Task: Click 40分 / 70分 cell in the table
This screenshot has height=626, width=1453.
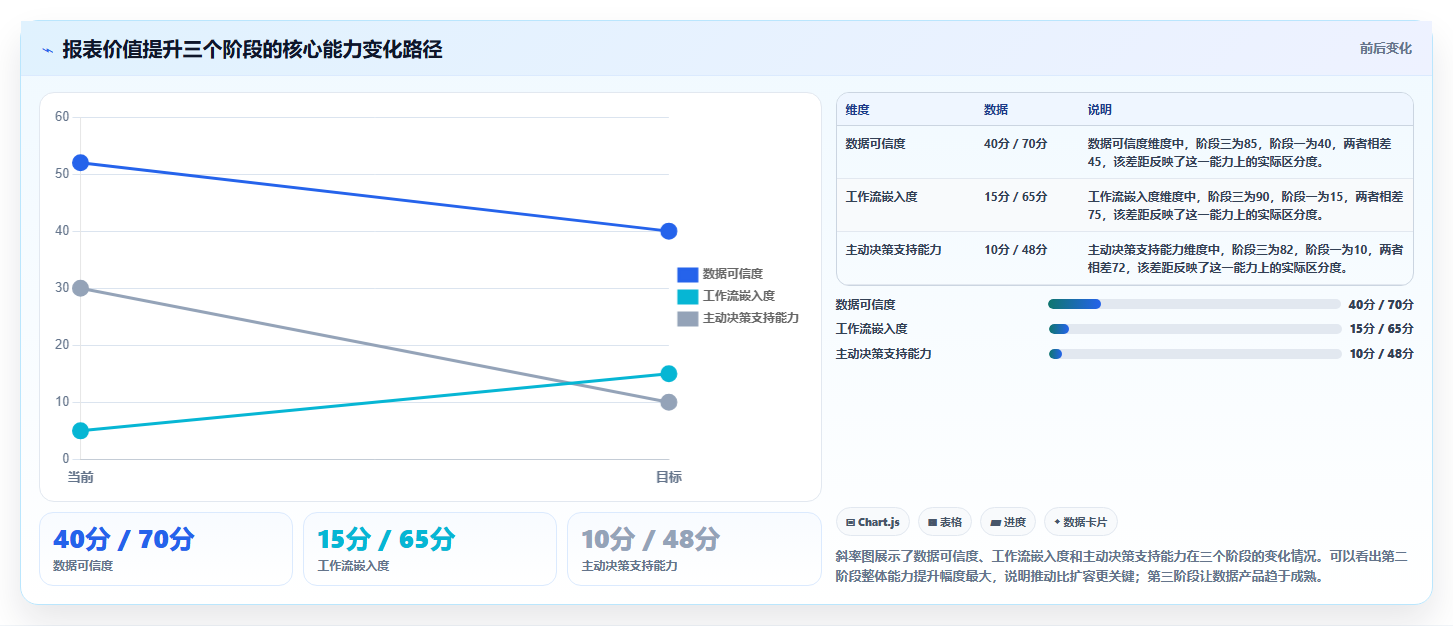Action: coord(1015,144)
